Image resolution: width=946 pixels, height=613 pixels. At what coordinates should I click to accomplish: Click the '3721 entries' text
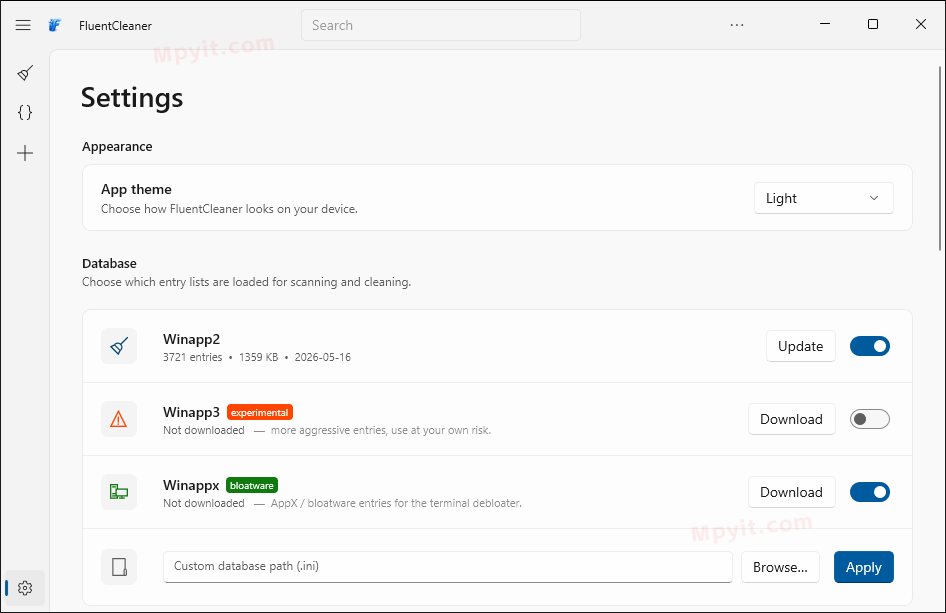192,357
